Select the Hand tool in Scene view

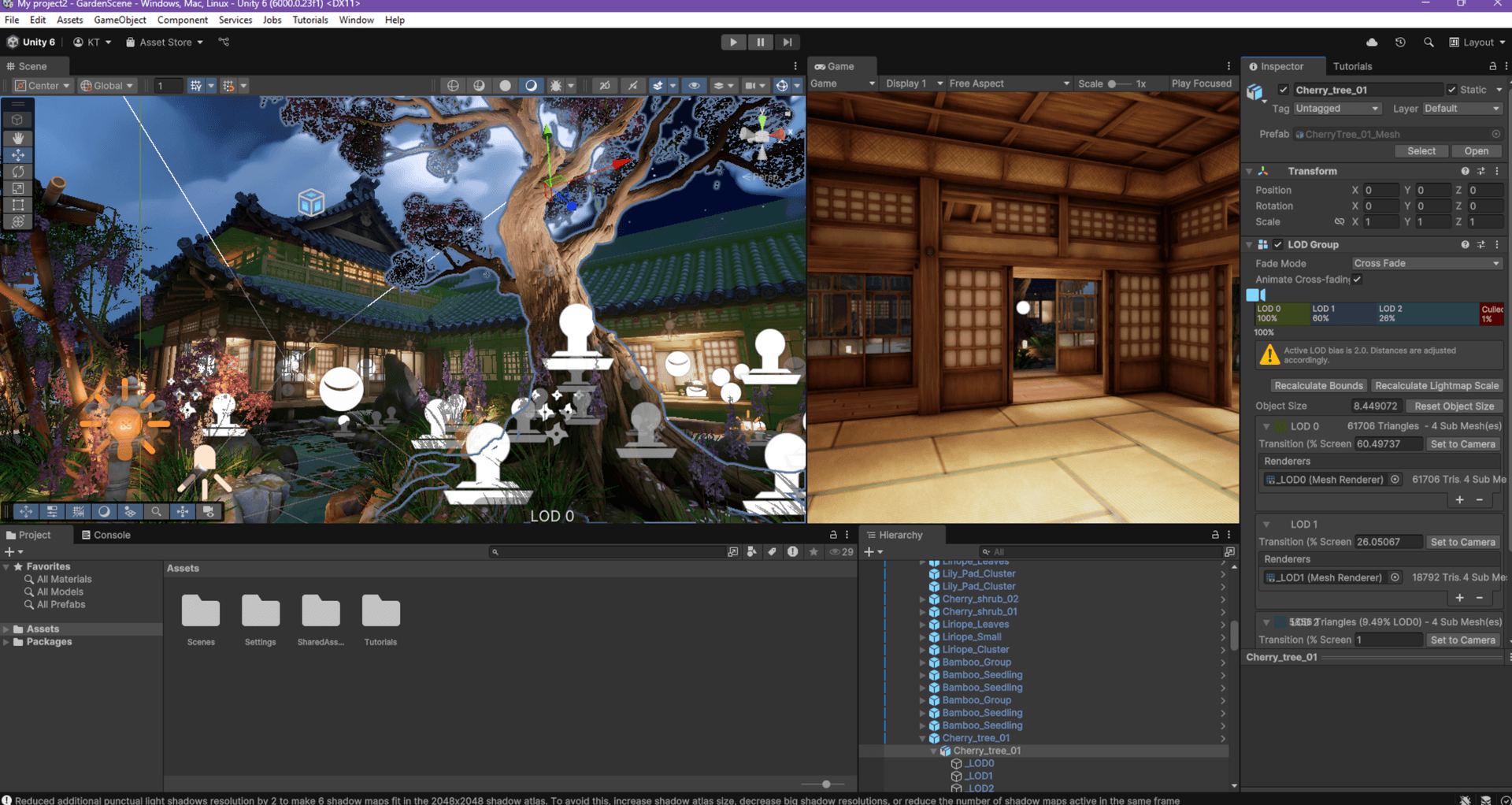[x=17, y=138]
